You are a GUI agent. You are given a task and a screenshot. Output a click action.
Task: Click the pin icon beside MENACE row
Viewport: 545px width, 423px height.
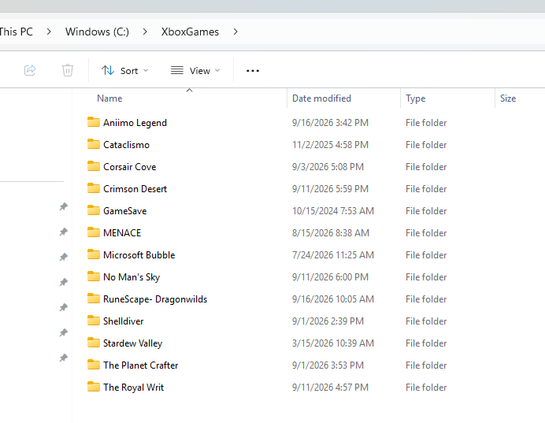click(x=63, y=232)
